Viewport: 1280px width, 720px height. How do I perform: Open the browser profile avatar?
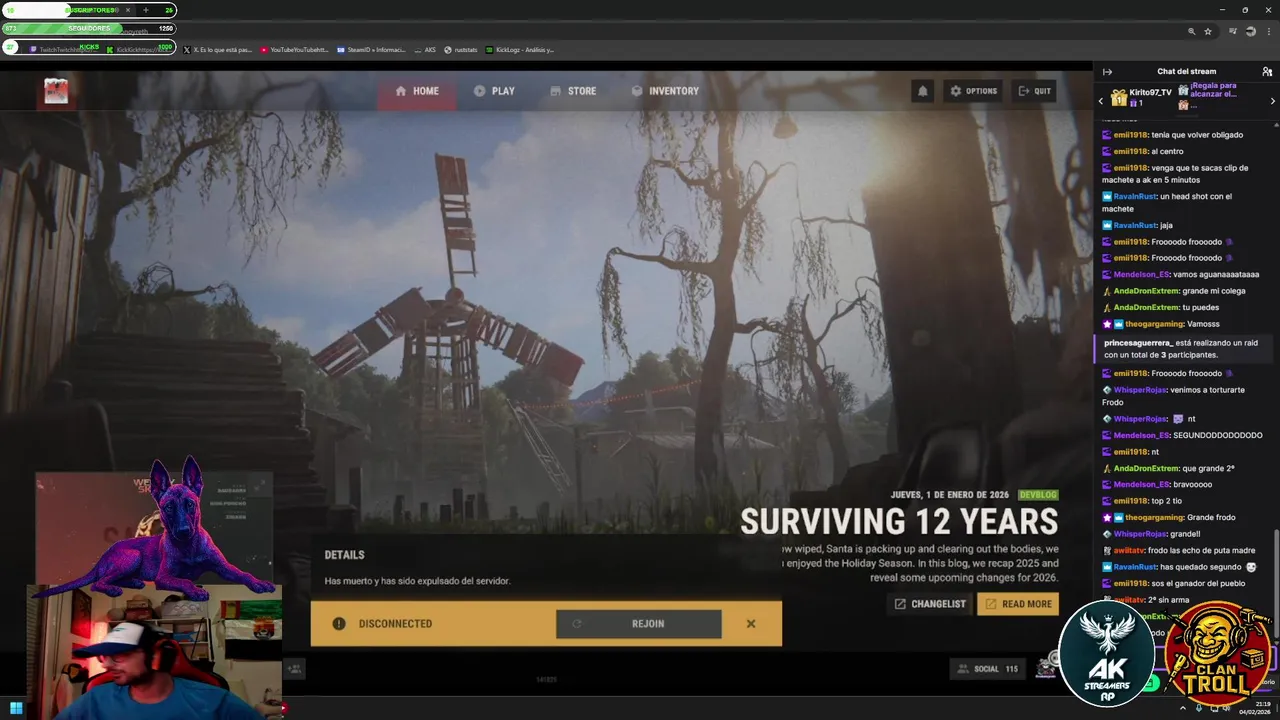[x=1250, y=32]
